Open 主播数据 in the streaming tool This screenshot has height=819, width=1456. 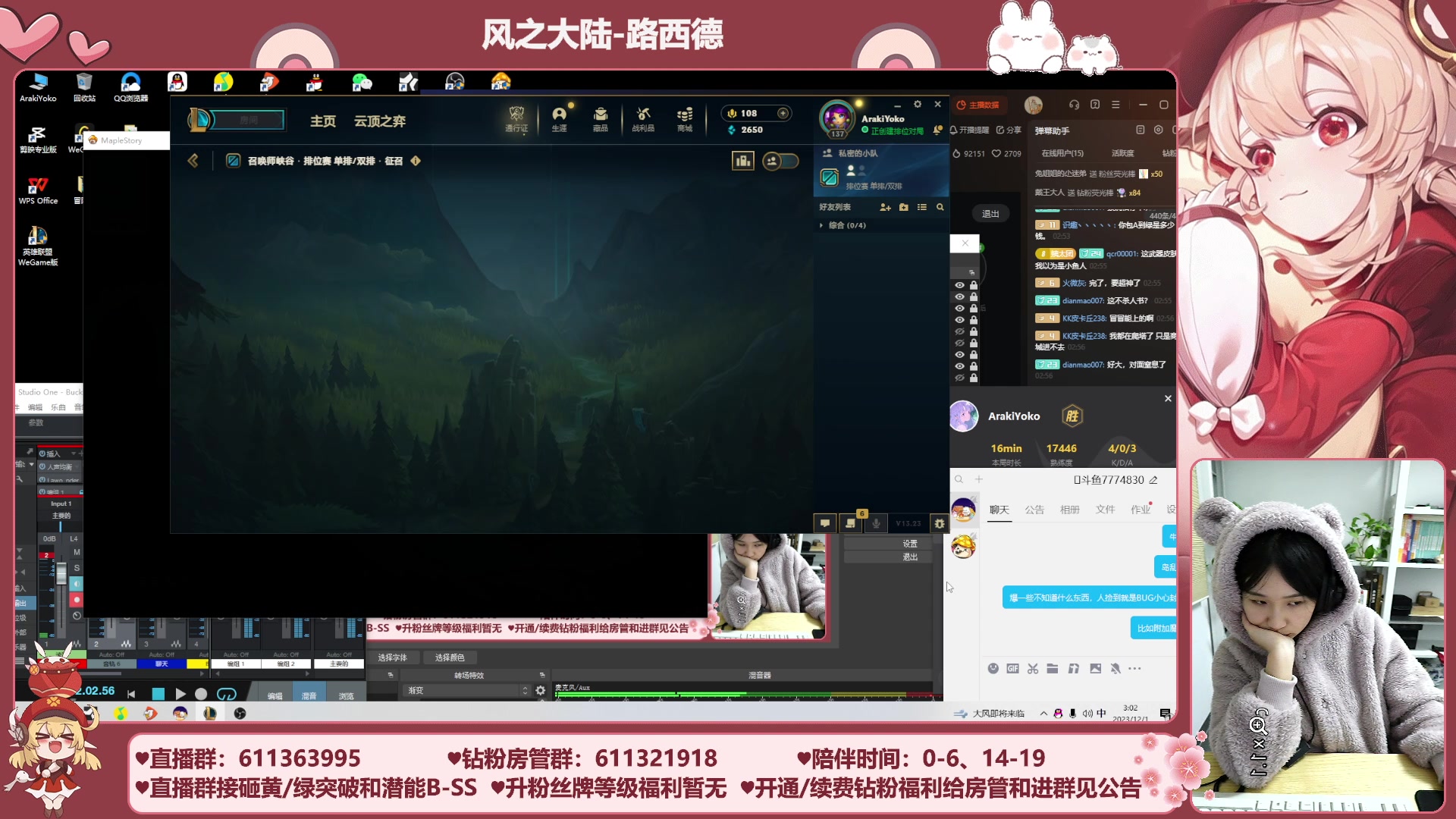pos(978,105)
